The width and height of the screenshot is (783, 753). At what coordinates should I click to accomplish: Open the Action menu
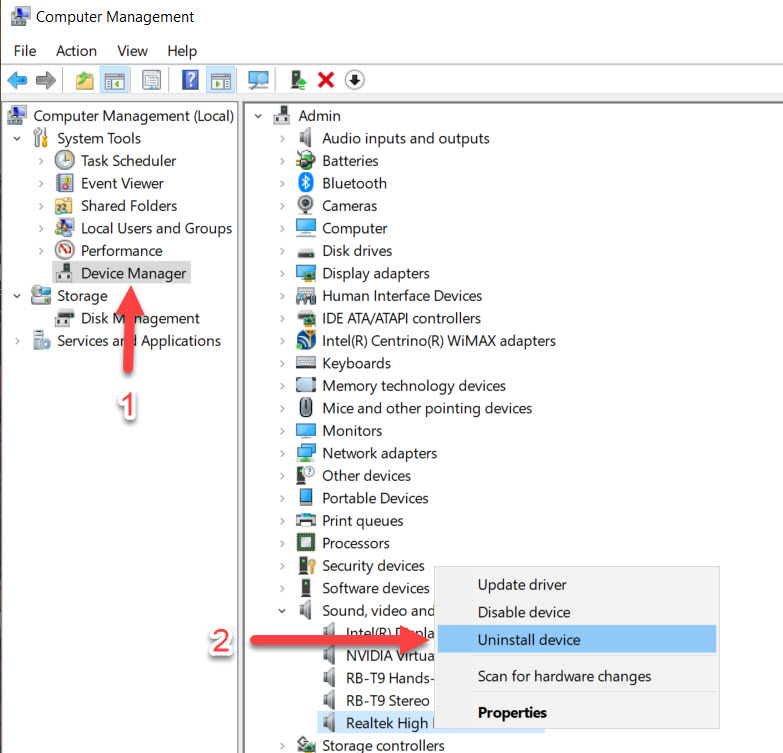click(x=76, y=51)
